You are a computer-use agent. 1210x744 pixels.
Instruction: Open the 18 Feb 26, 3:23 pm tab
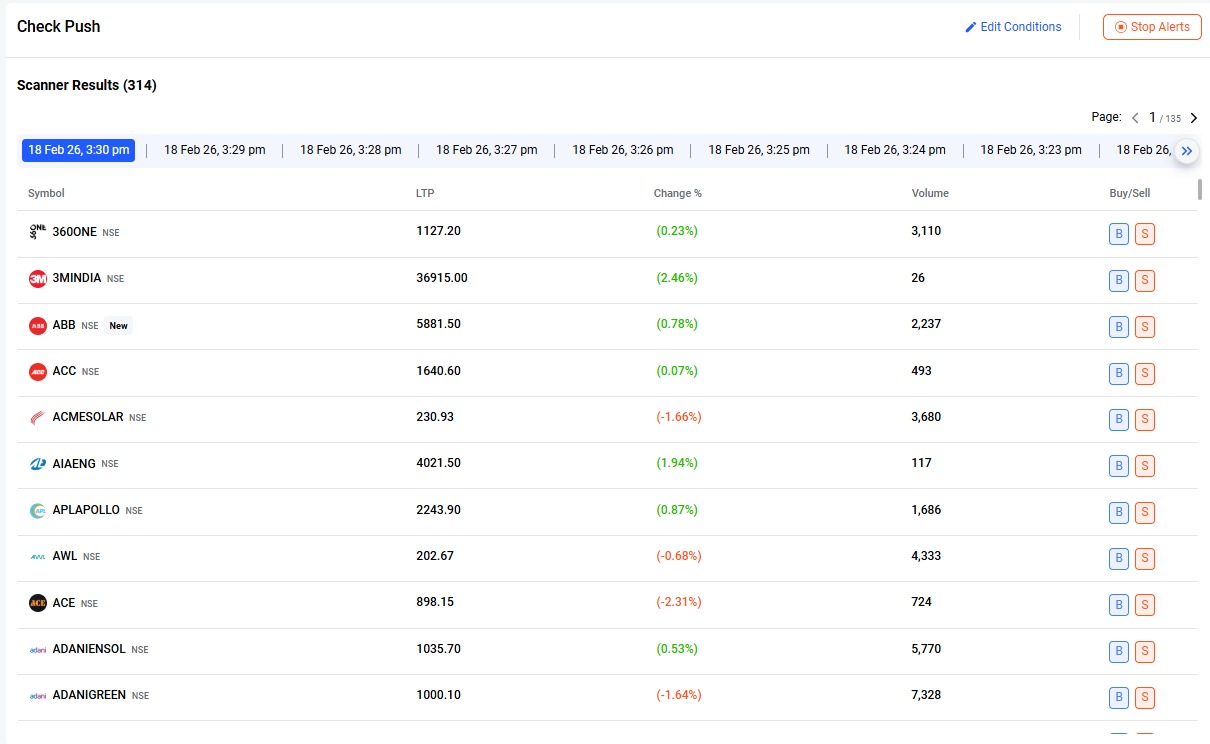[1030, 150]
